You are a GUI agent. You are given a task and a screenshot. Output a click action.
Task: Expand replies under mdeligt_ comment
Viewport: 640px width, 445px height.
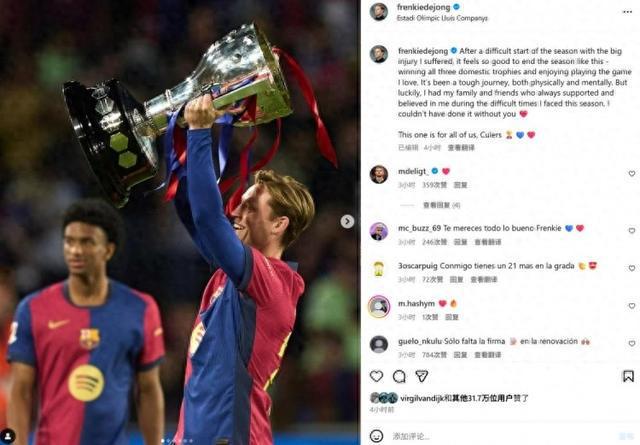[442, 205]
